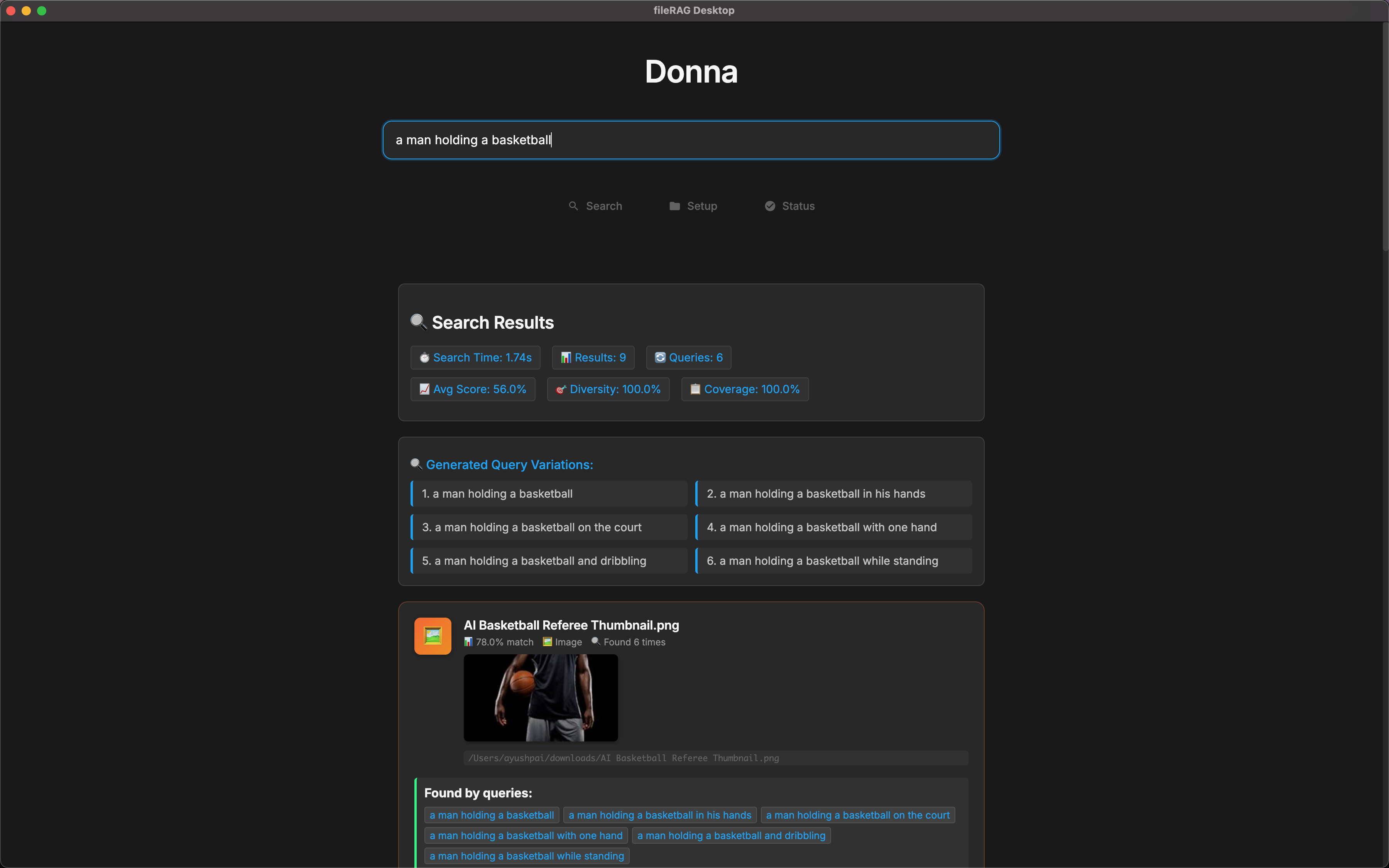Click the clipboard icon in Coverage badge

coord(695,389)
